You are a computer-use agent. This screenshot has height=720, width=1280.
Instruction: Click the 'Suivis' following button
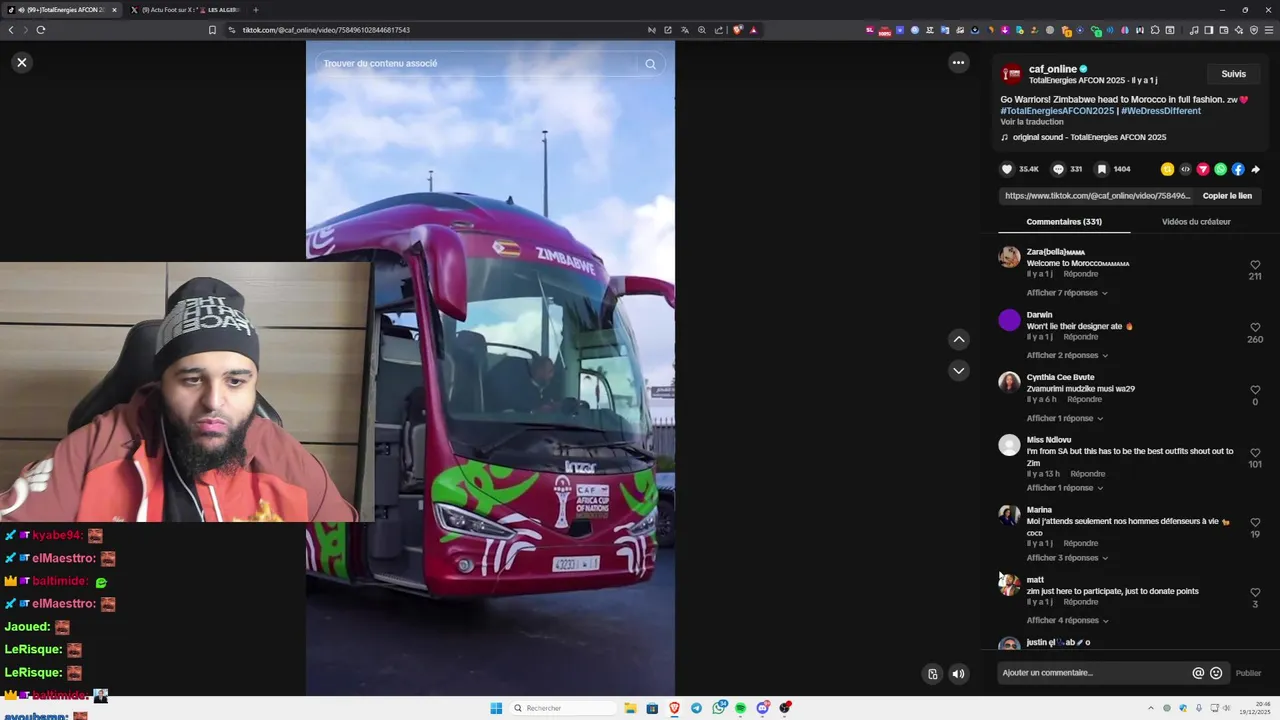pos(1233,74)
